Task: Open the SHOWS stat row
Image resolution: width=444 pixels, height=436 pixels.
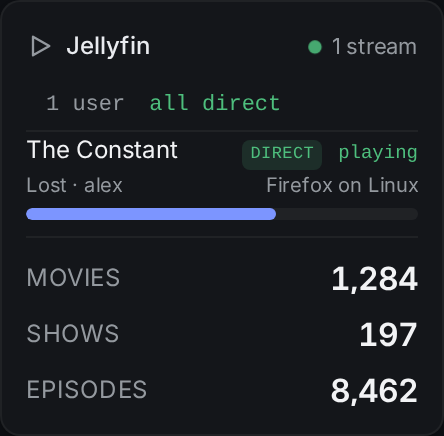Action: (222, 334)
